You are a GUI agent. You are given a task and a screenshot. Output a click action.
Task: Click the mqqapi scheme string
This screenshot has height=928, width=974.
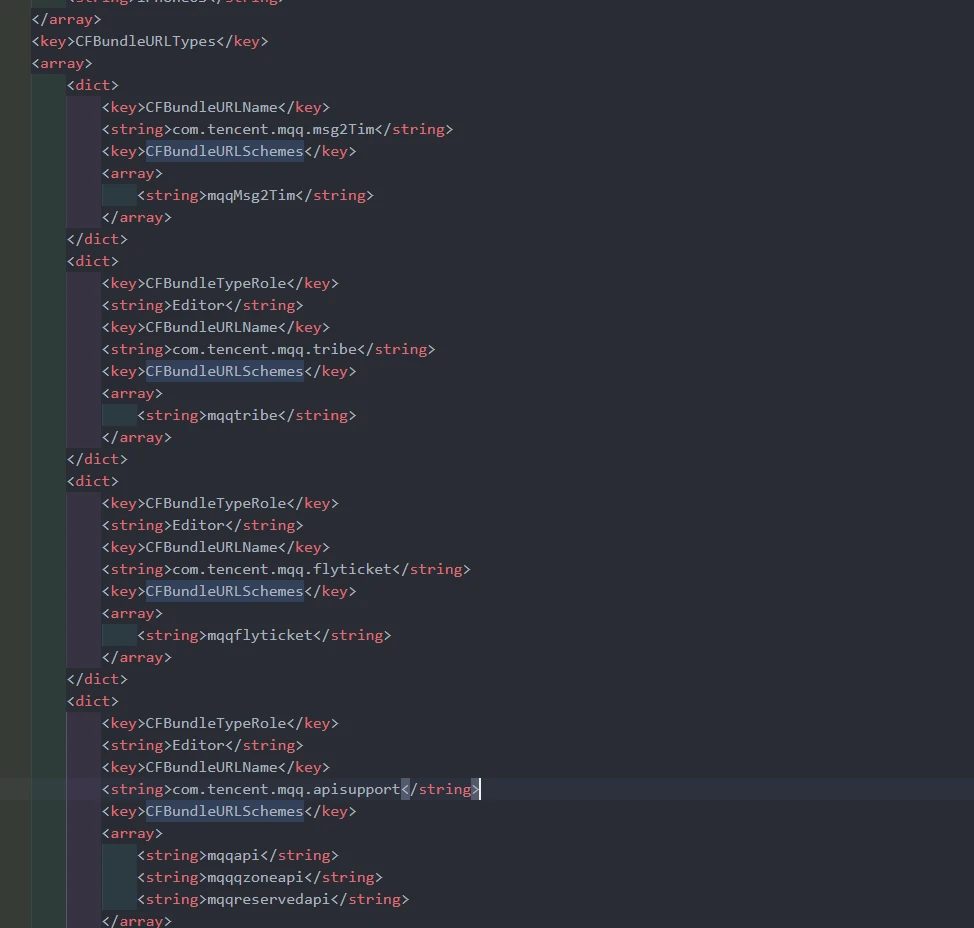(x=232, y=855)
